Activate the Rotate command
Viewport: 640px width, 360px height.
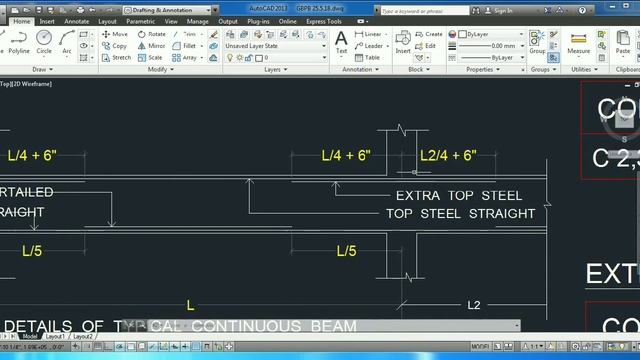[152, 34]
